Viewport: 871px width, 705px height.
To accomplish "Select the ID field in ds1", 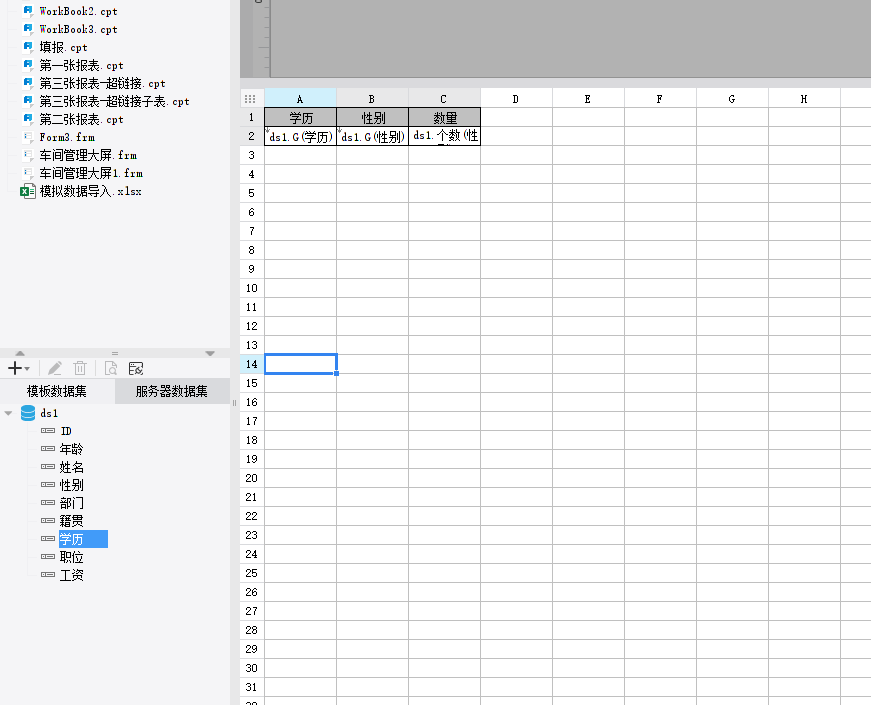I will pyautogui.click(x=66, y=431).
